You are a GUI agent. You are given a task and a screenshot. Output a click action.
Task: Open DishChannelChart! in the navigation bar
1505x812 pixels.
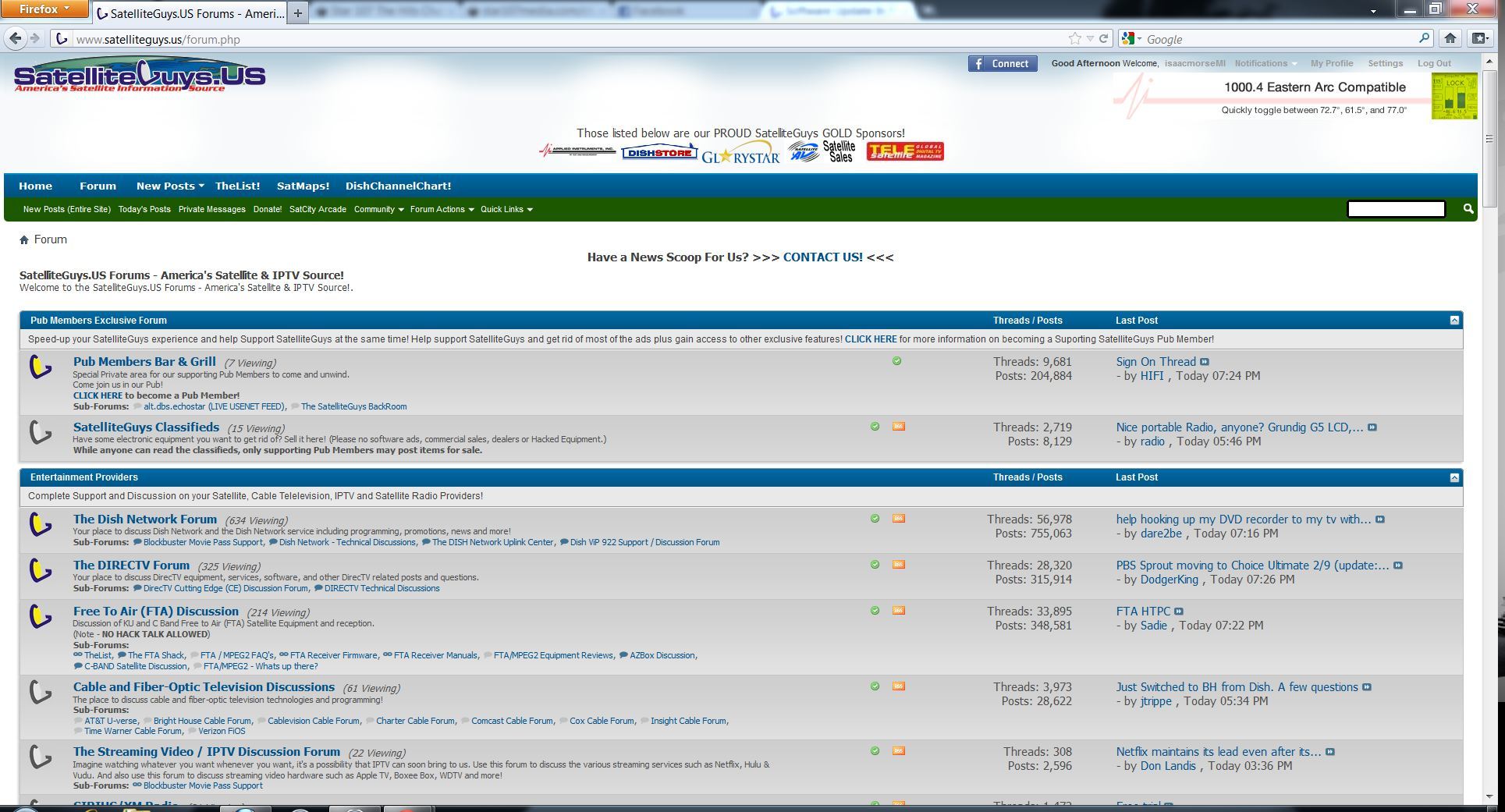click(398, 186)
